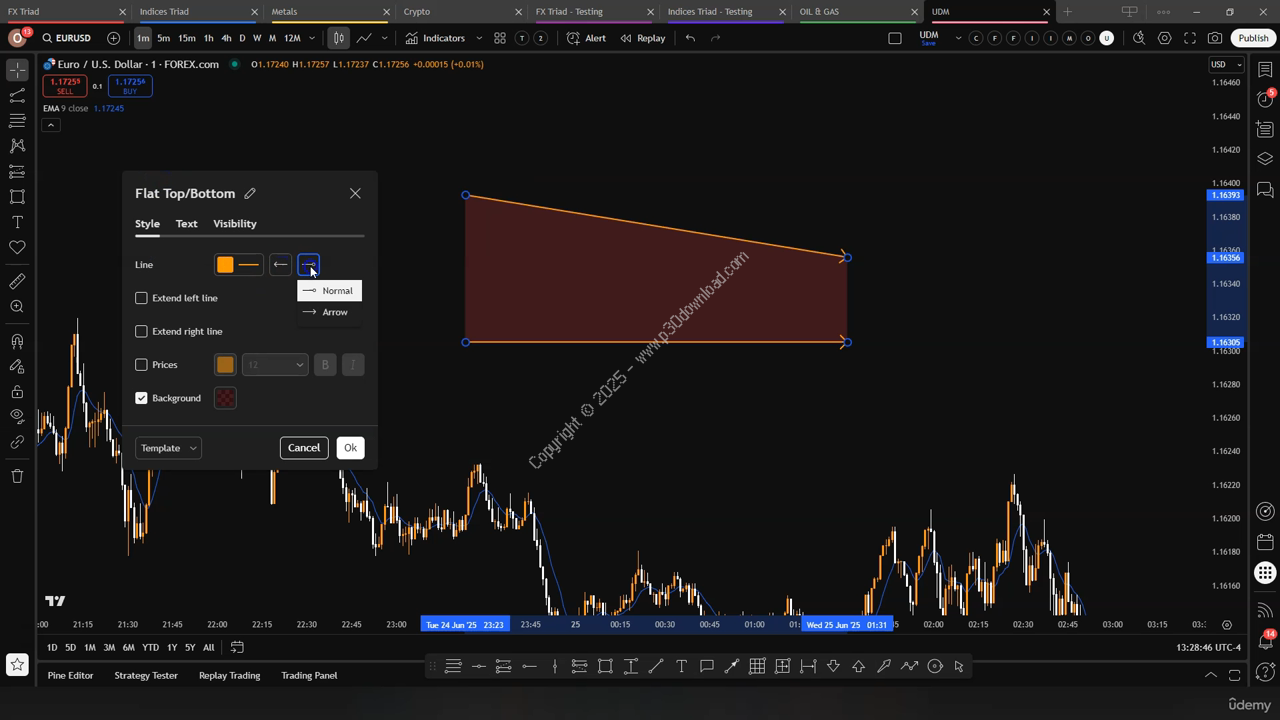1280x720 pixels.
Task: Click the trash can remove-objects icon
Action: (17, 476)
